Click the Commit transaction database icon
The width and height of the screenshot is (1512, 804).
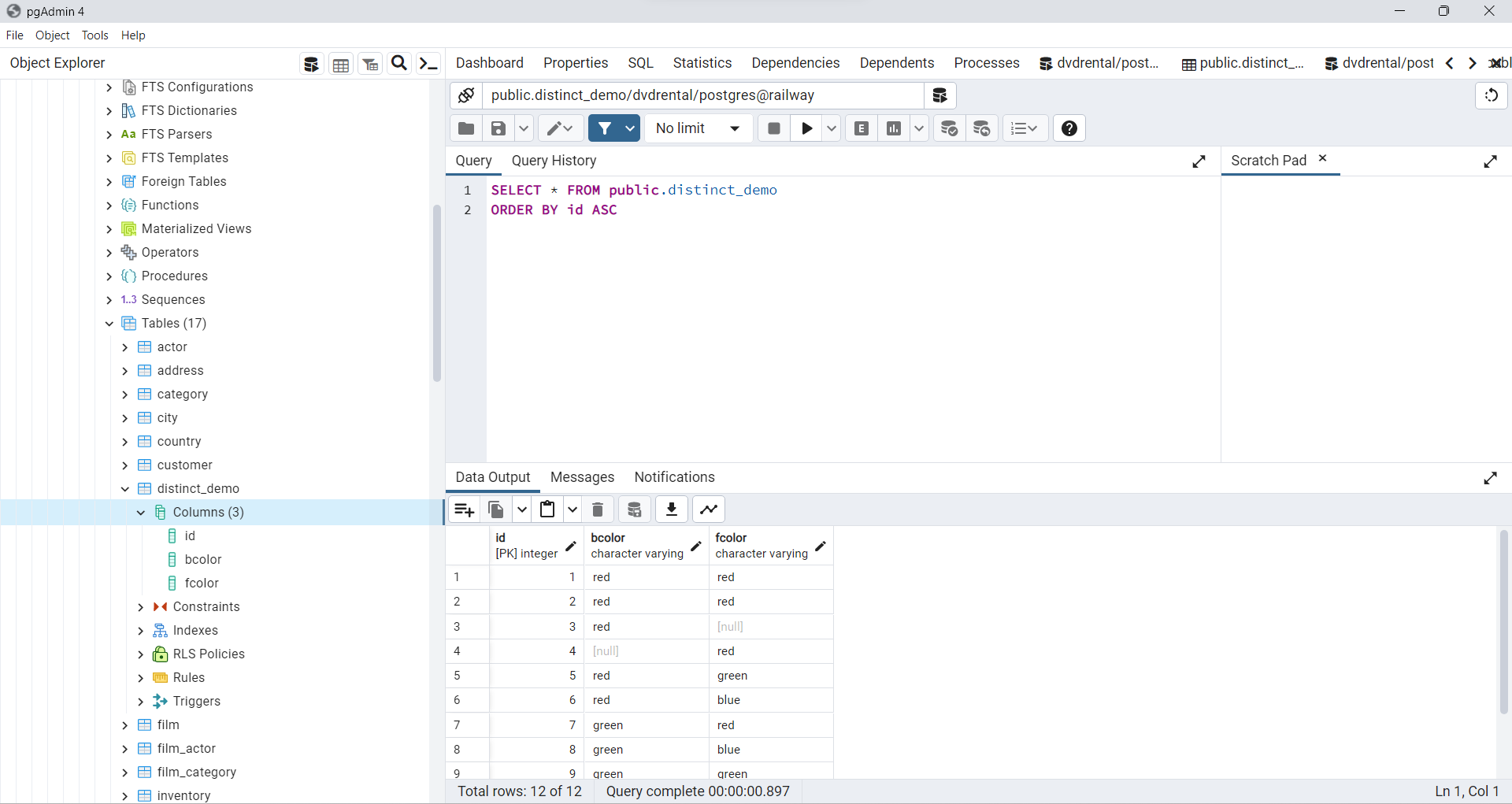point(950,128)
